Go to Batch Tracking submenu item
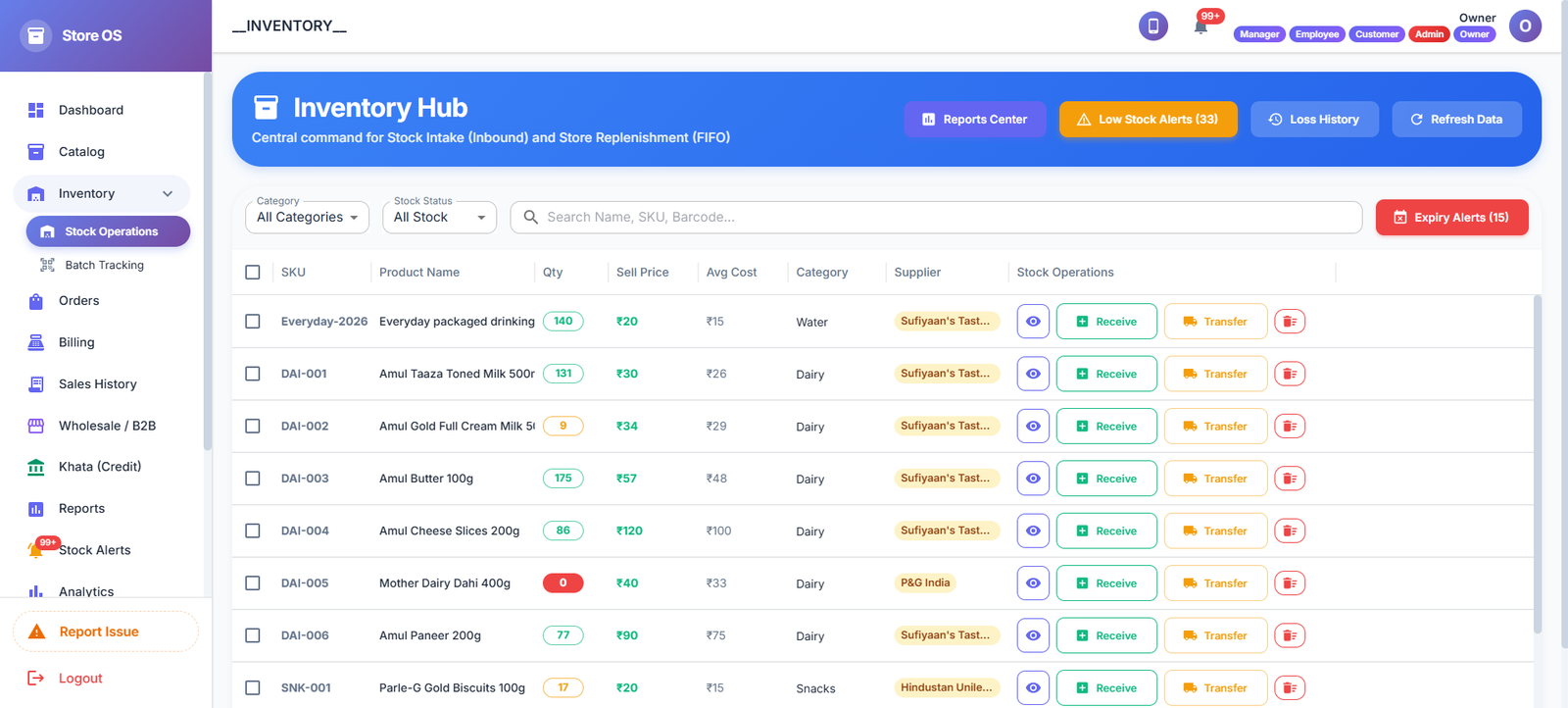 (104, 265)
